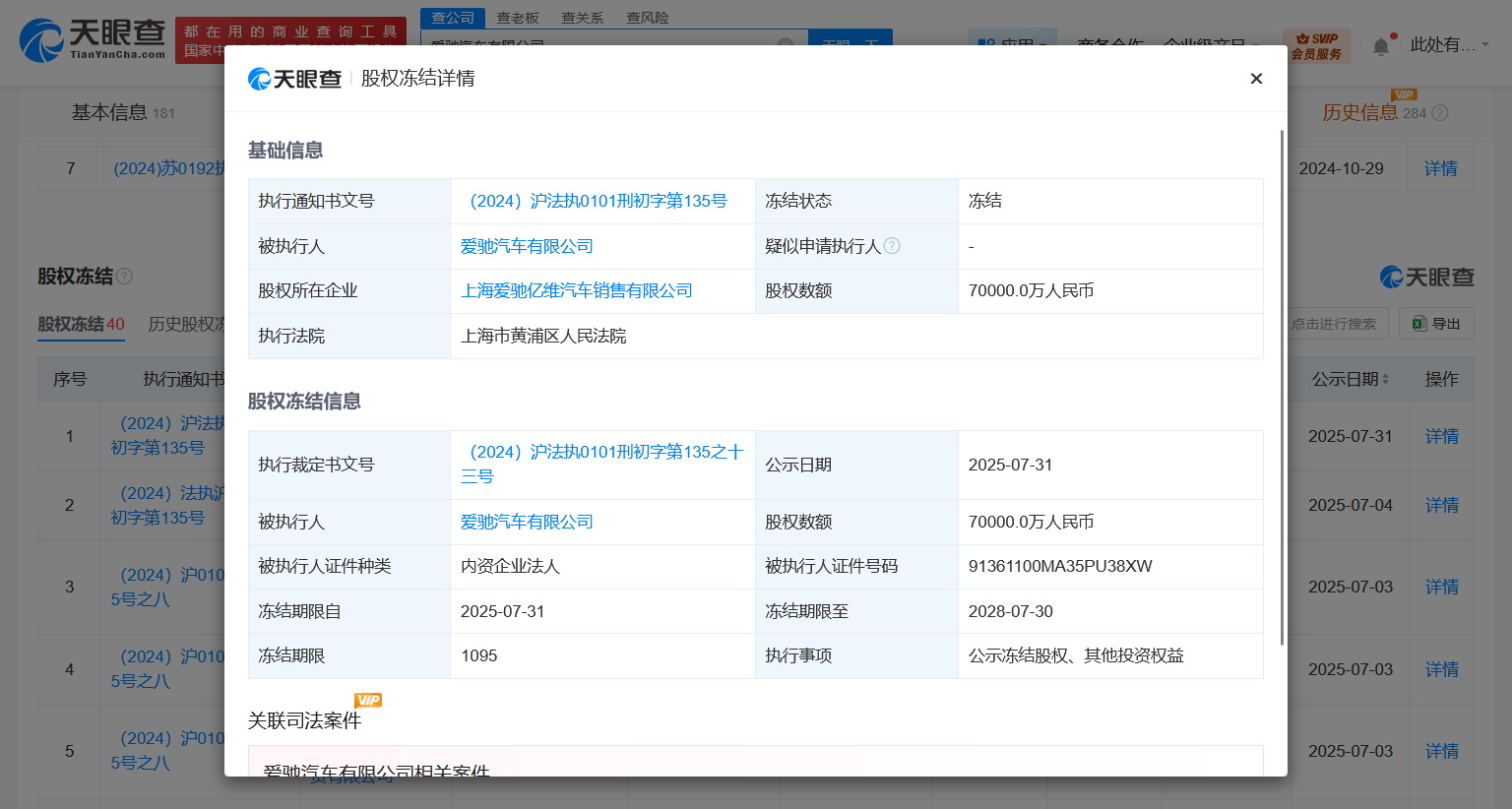
Task: Click the VIP badge above 关联司法案件
Action: point(368,700)
